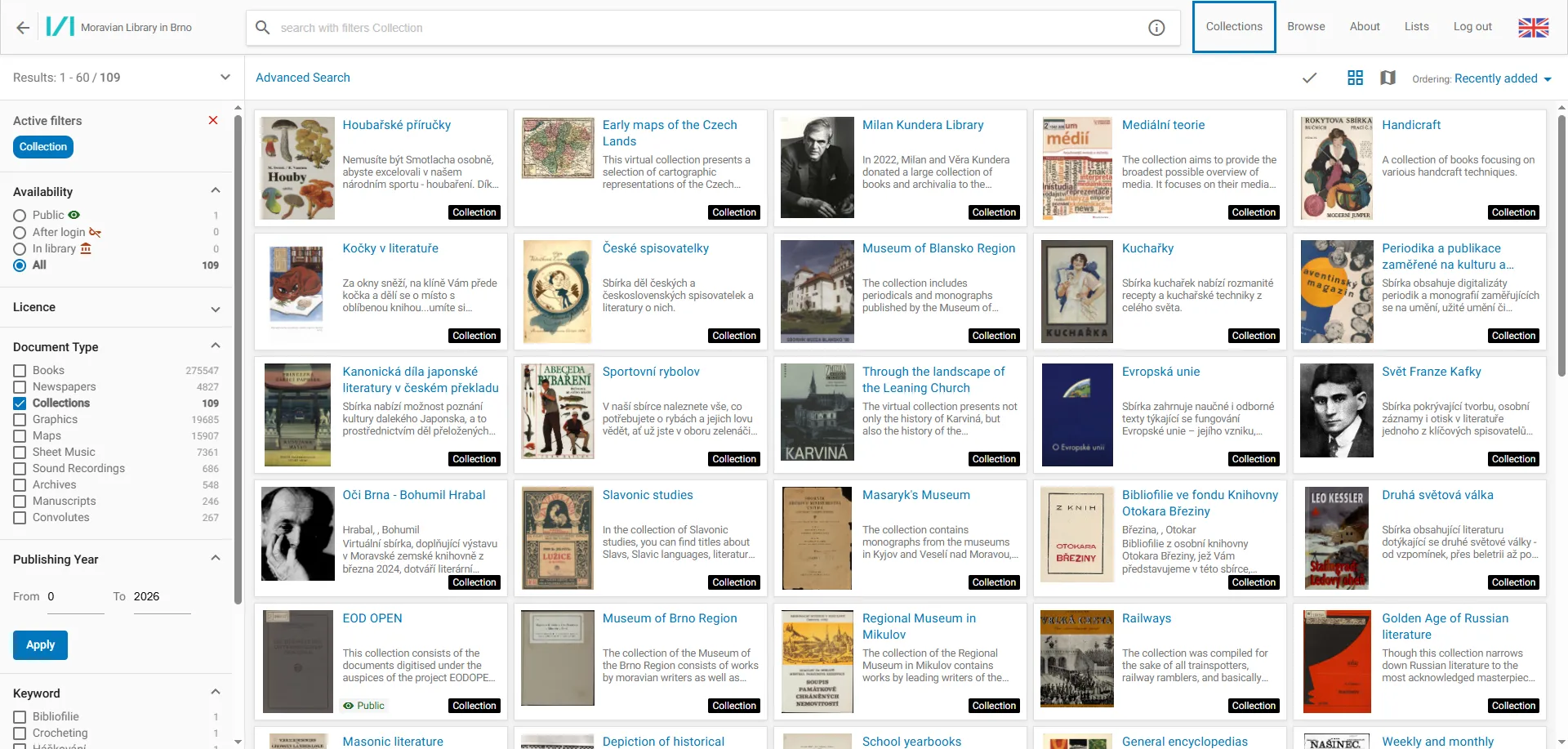Click the magnifier search icon
The height and width of the screenshot is (749, 1568).
263,28
